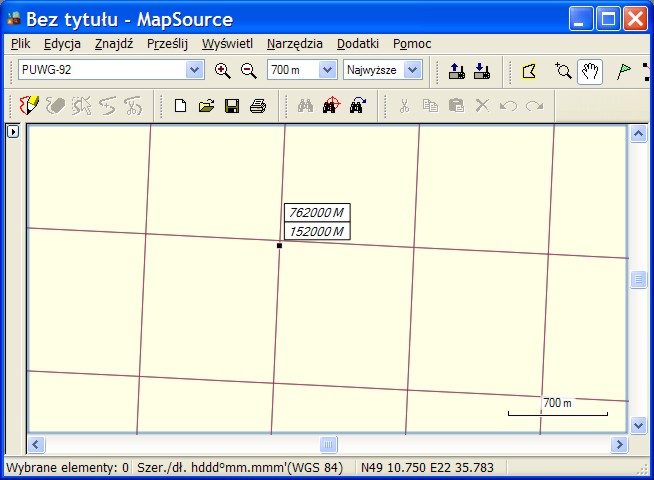The height and width of the screenshot is (480, 654).
Task: Click the N49 10.750 E22 35.783 coordinates
Action: 427,468
